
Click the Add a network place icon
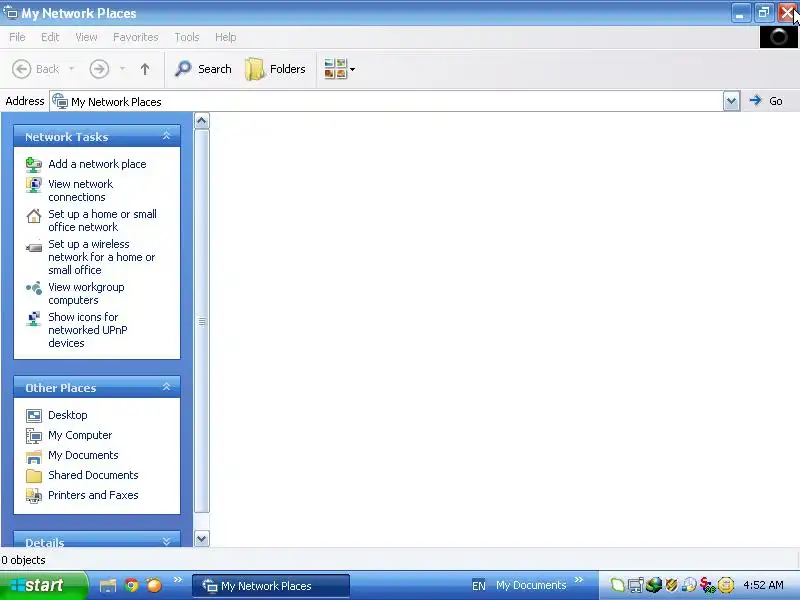click(34, 164)
